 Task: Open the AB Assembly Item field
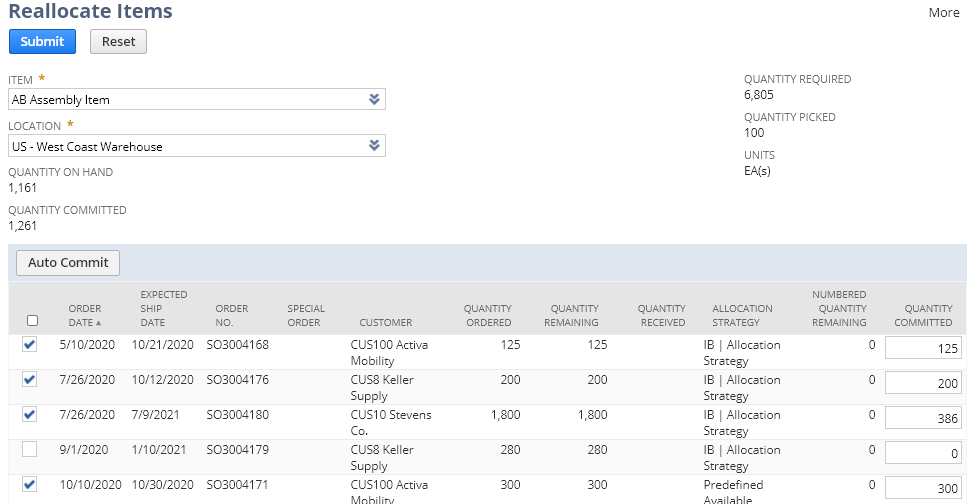pyautogui.click(x=185, y=100)
